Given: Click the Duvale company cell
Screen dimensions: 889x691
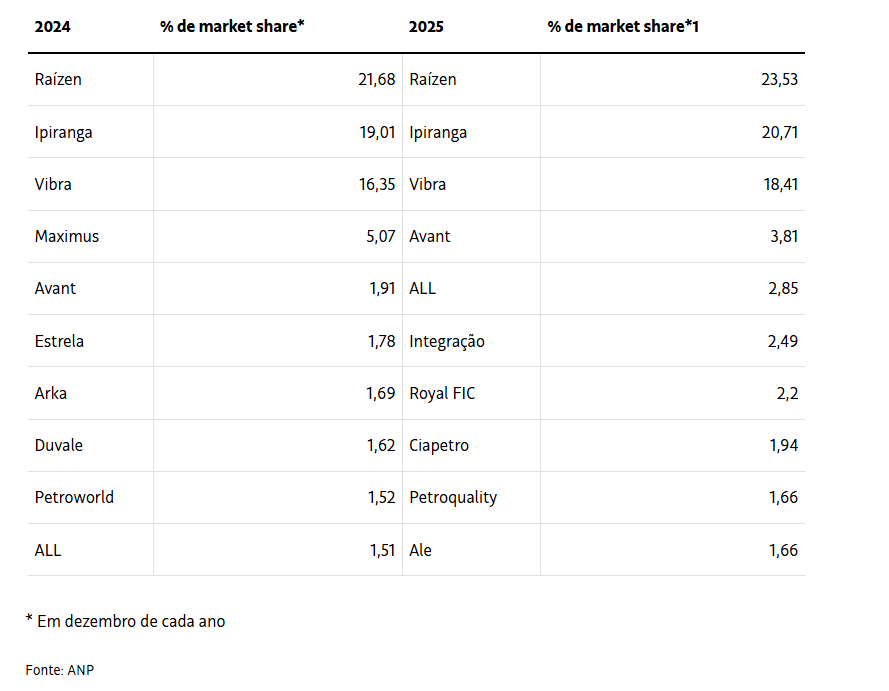Looking at the screenshot, I should coord(59,446).
